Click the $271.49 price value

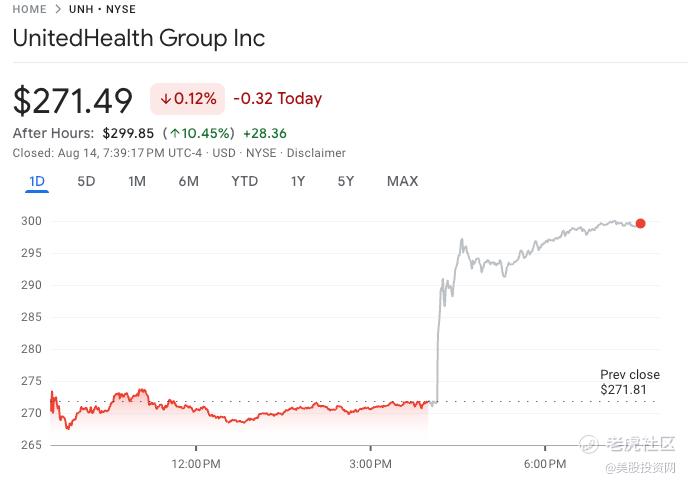click(73, 100)
